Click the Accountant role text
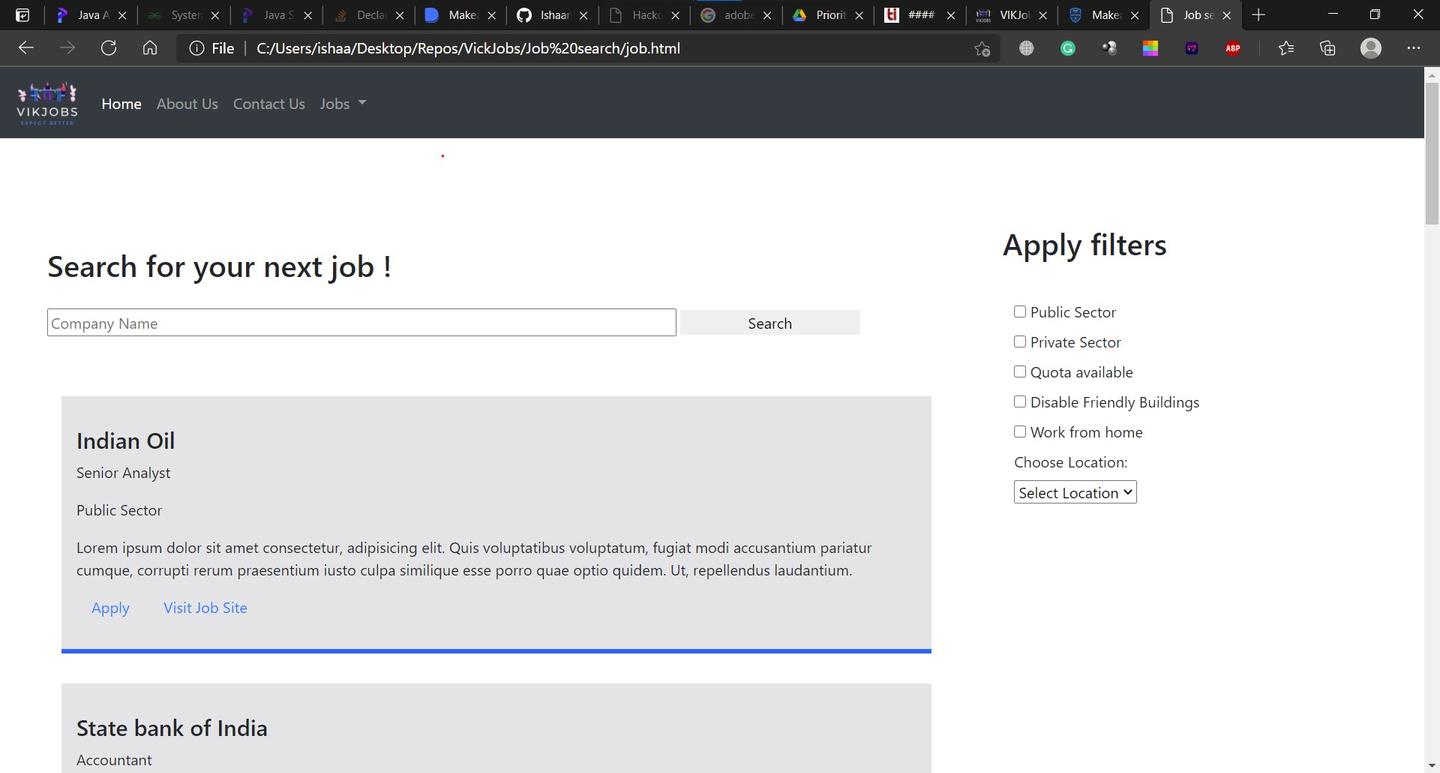This screenshot has width=1440, height=773. point(114,760)
